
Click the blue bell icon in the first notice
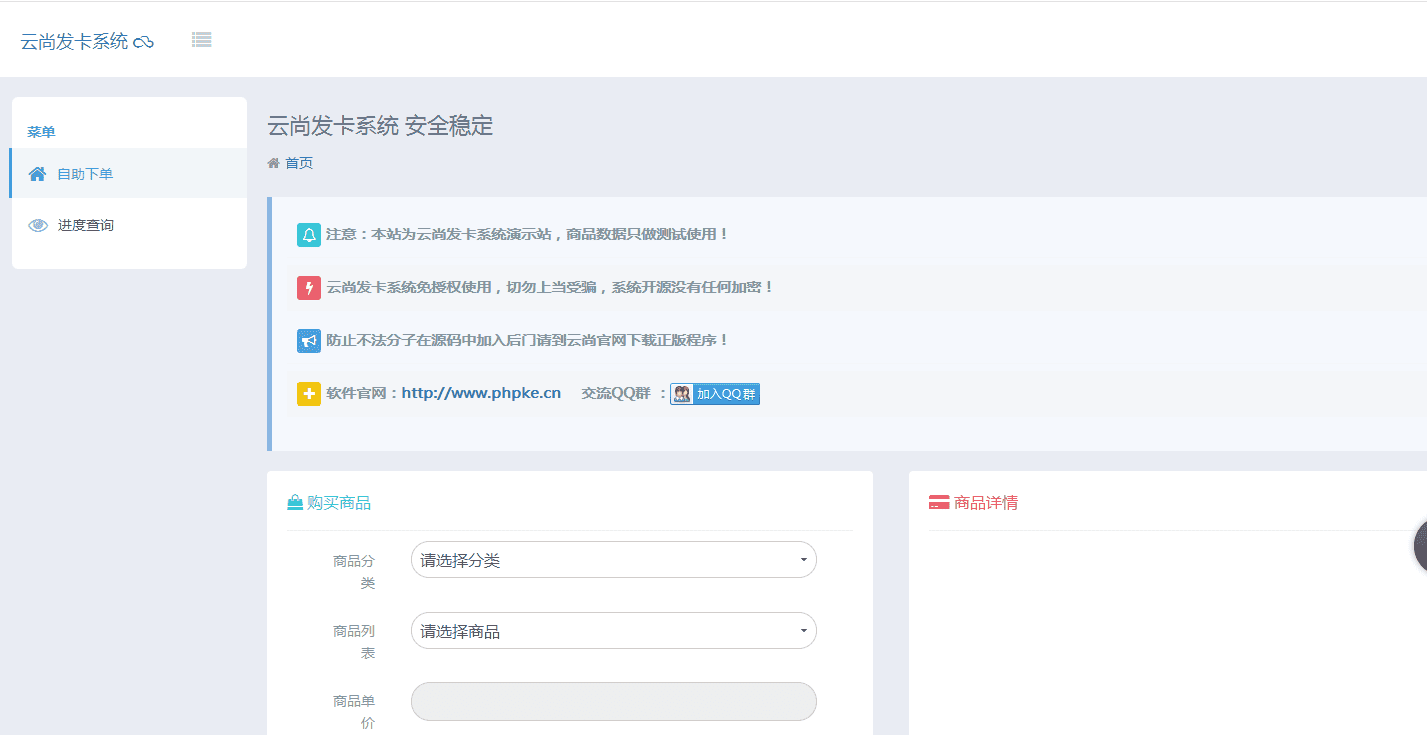(x=309, y=234)
